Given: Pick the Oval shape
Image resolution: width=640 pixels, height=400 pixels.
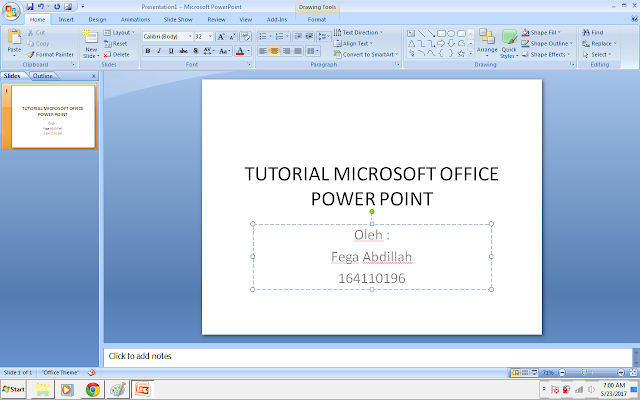Looking at the screenshot, I should tap(451, 33).
